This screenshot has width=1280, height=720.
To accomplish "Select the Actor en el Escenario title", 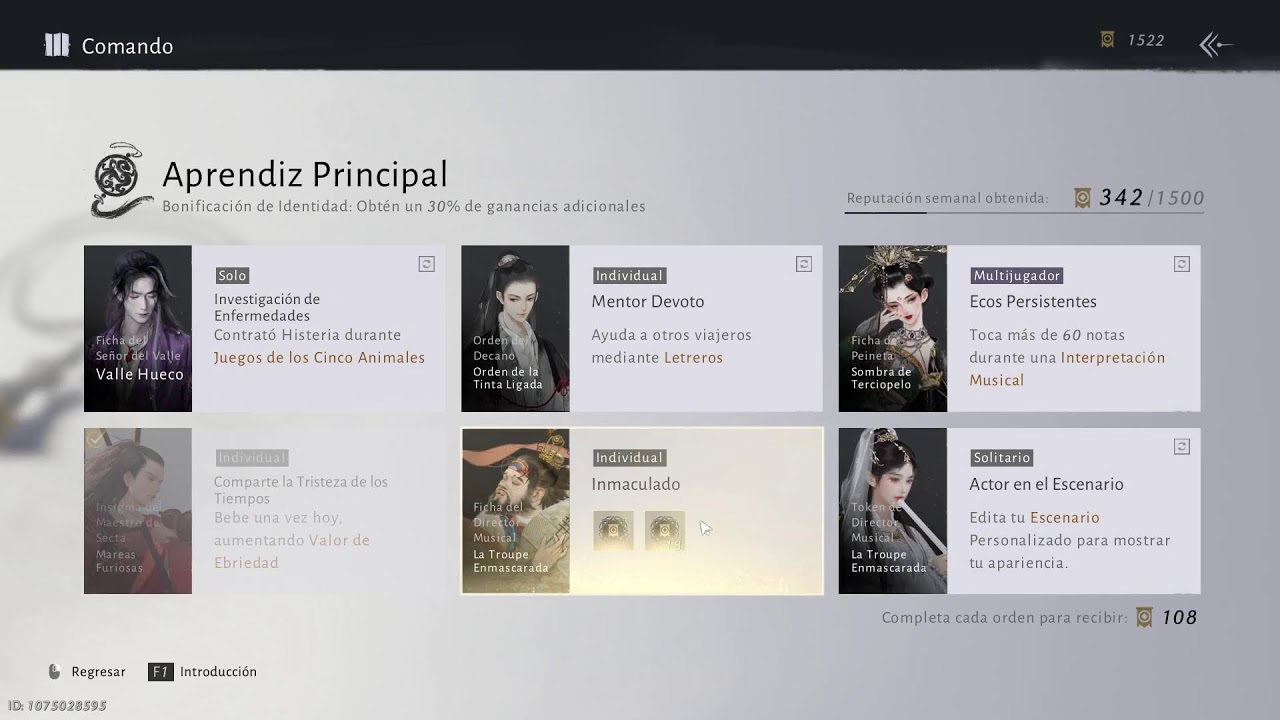I will point(1046,484).
